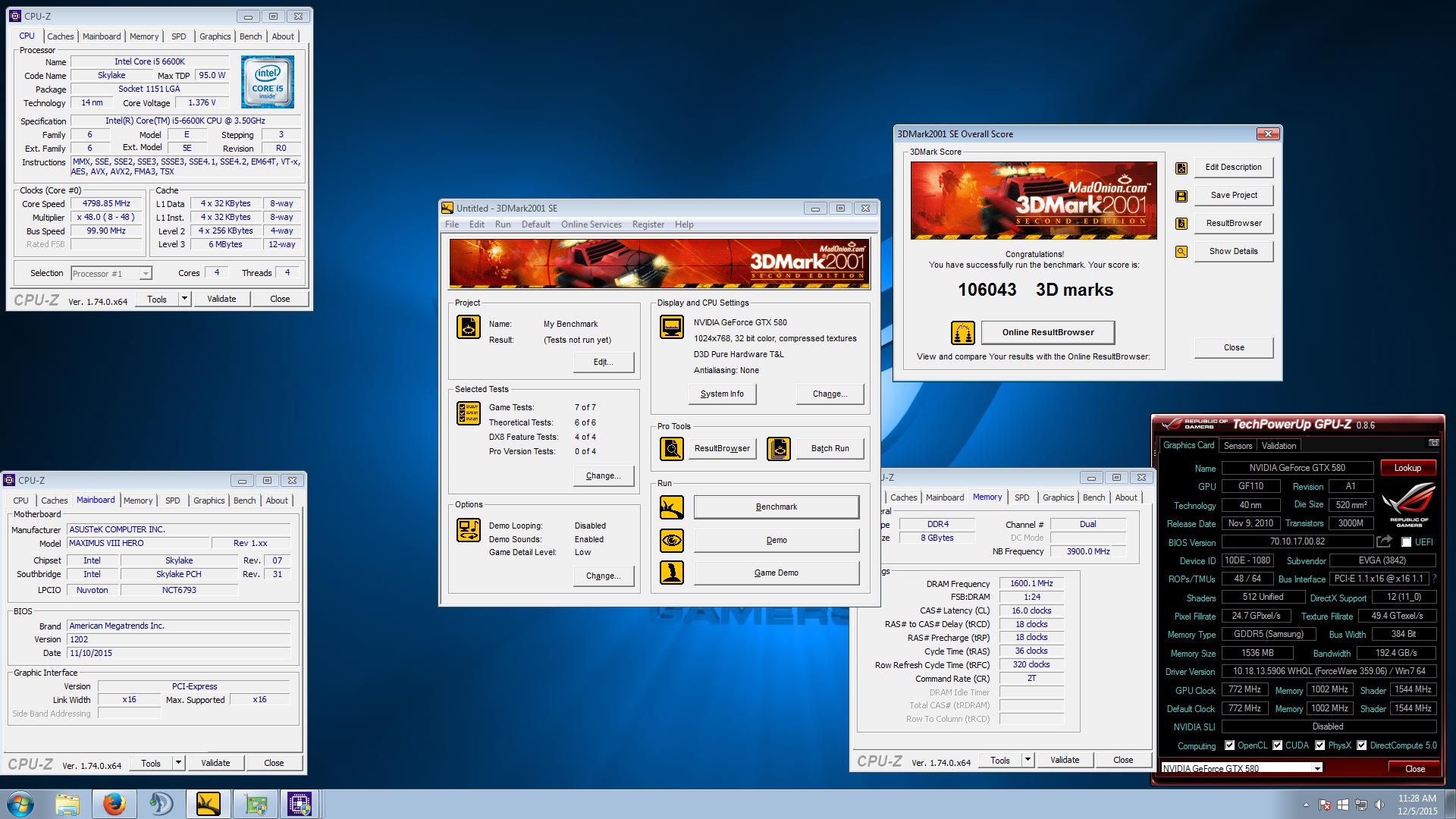
Task: Click the Lookup button in GPU-Z
Action: (x=1407, y=468)
